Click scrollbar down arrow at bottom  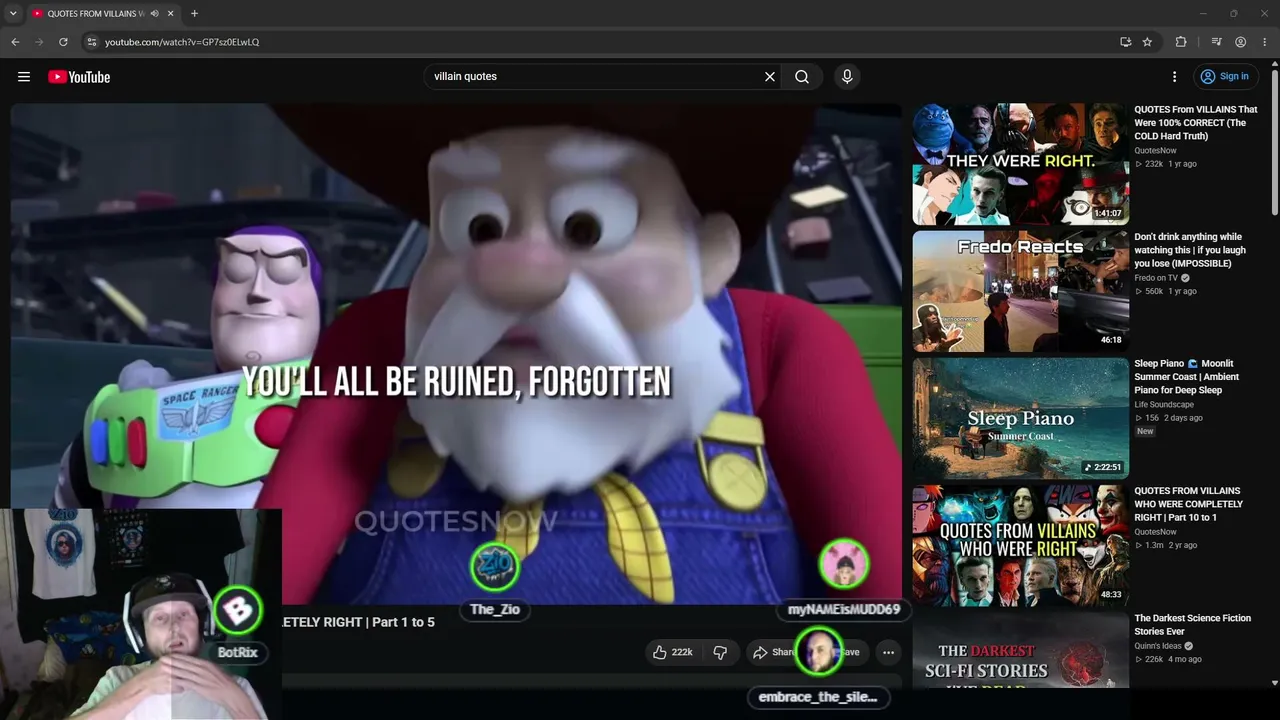tap(1274, 683)
